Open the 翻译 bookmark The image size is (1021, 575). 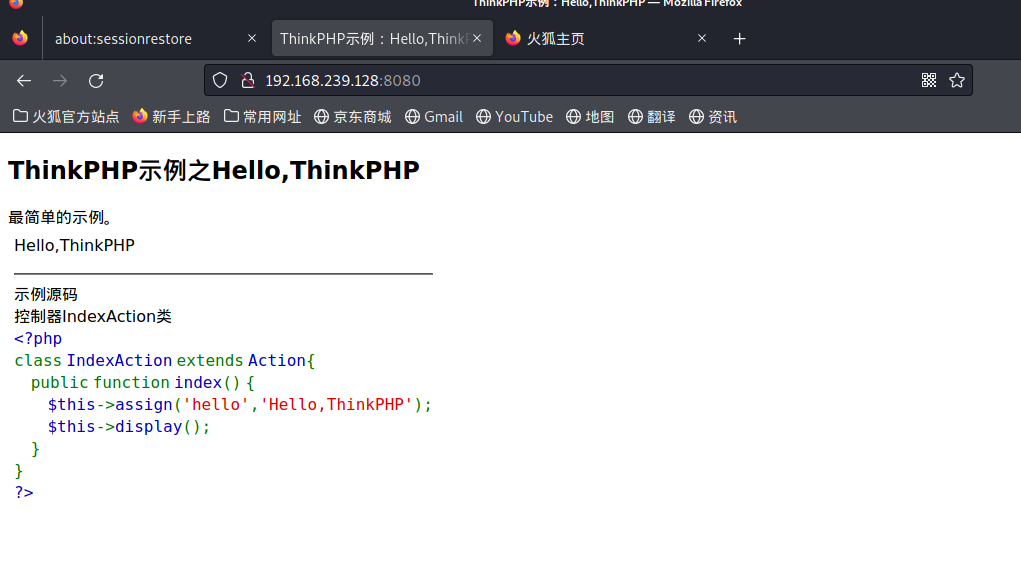651,117
